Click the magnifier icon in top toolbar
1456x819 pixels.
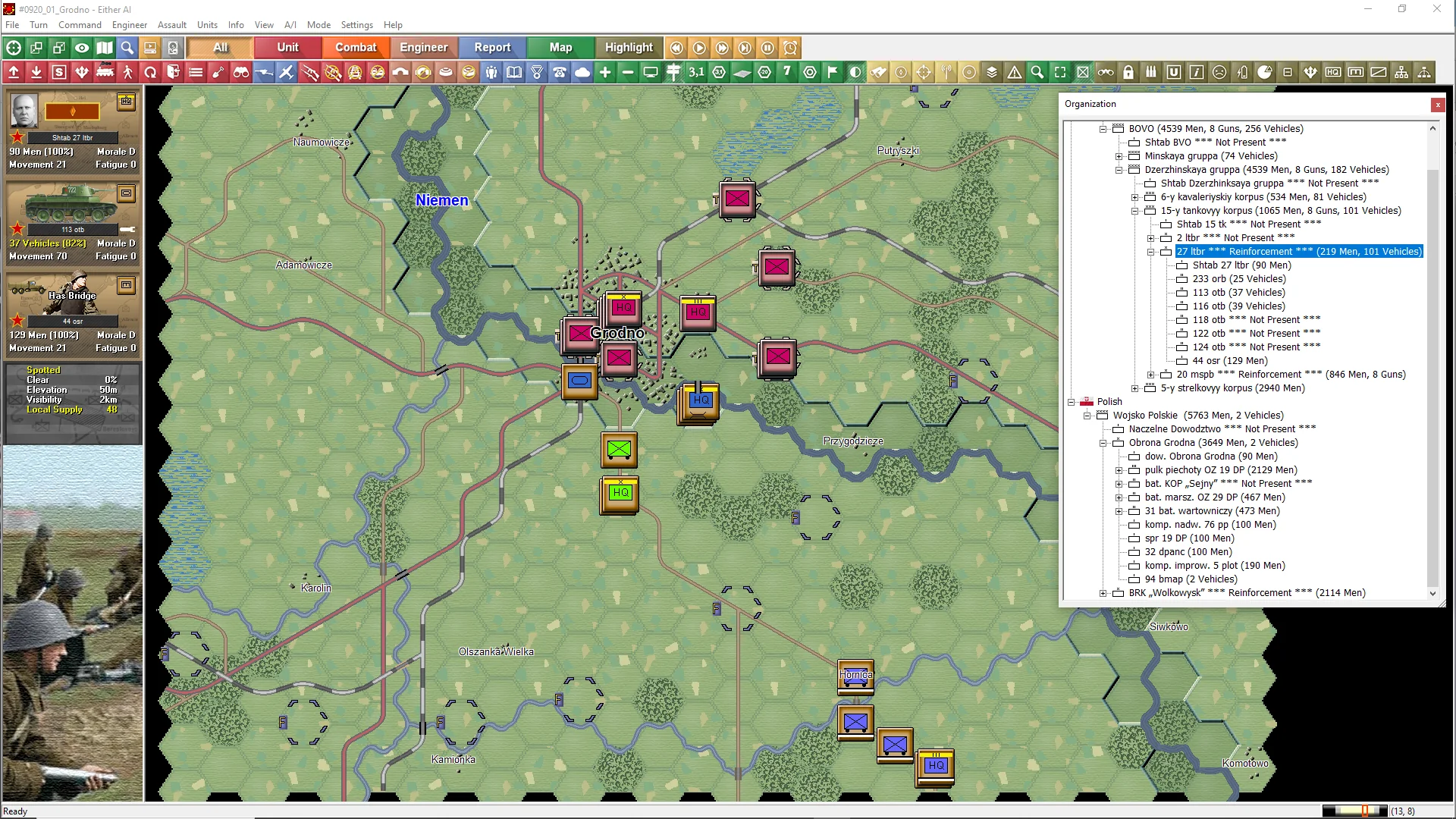127,48
